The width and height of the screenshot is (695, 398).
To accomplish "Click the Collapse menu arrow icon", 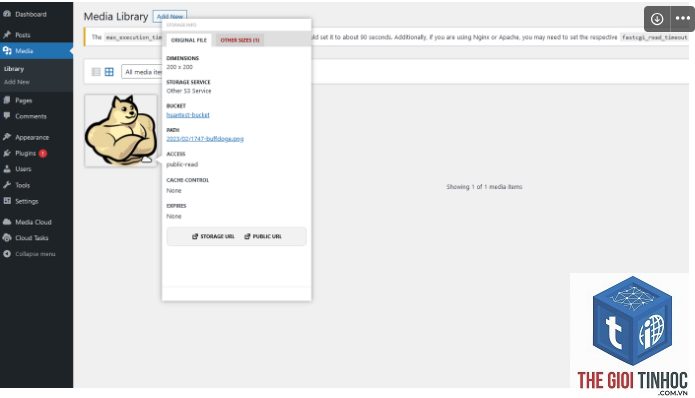I will pyautogui.click(x=7, y=254).
